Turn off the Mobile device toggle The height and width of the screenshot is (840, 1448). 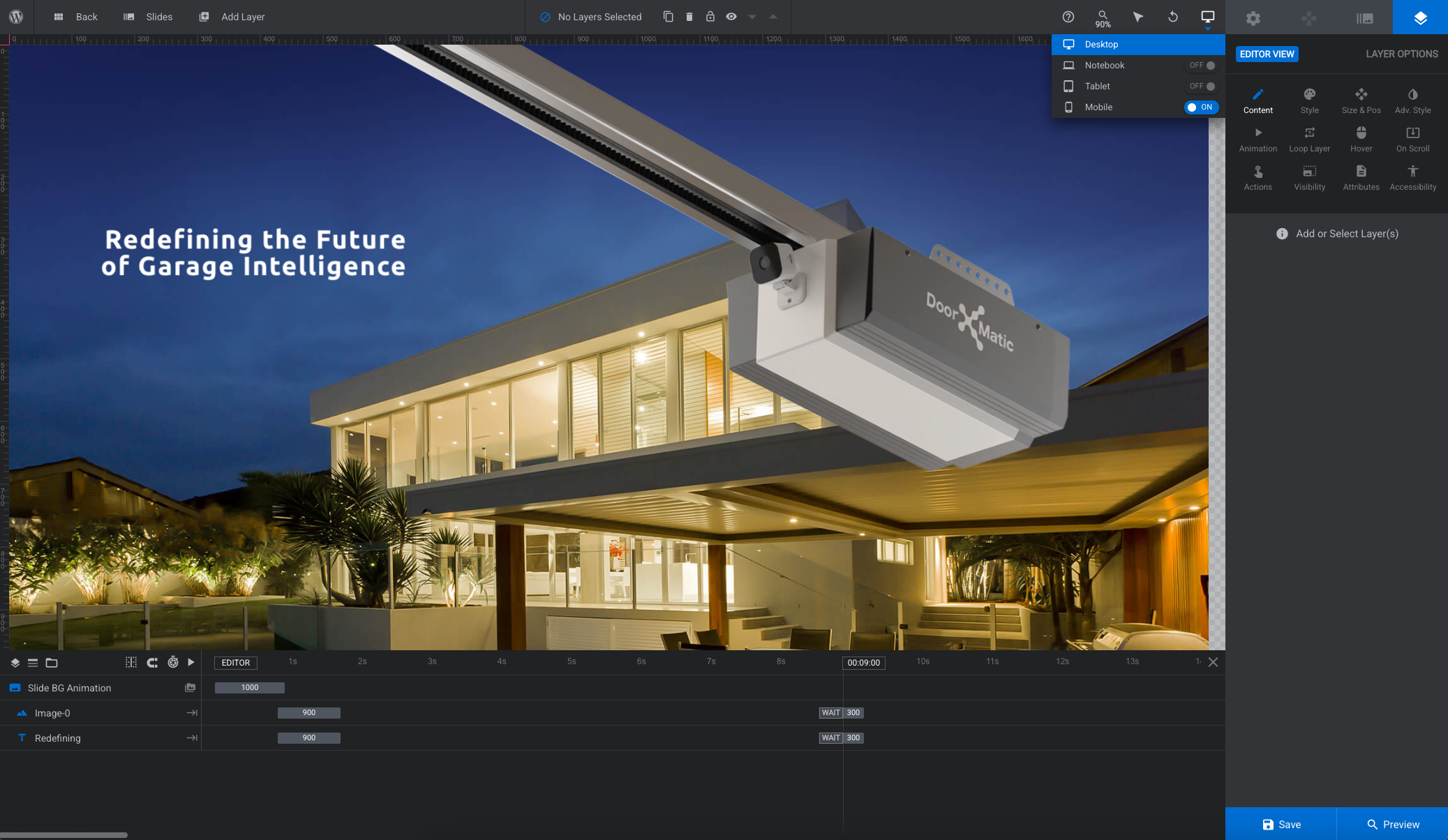coord(1200,107)
